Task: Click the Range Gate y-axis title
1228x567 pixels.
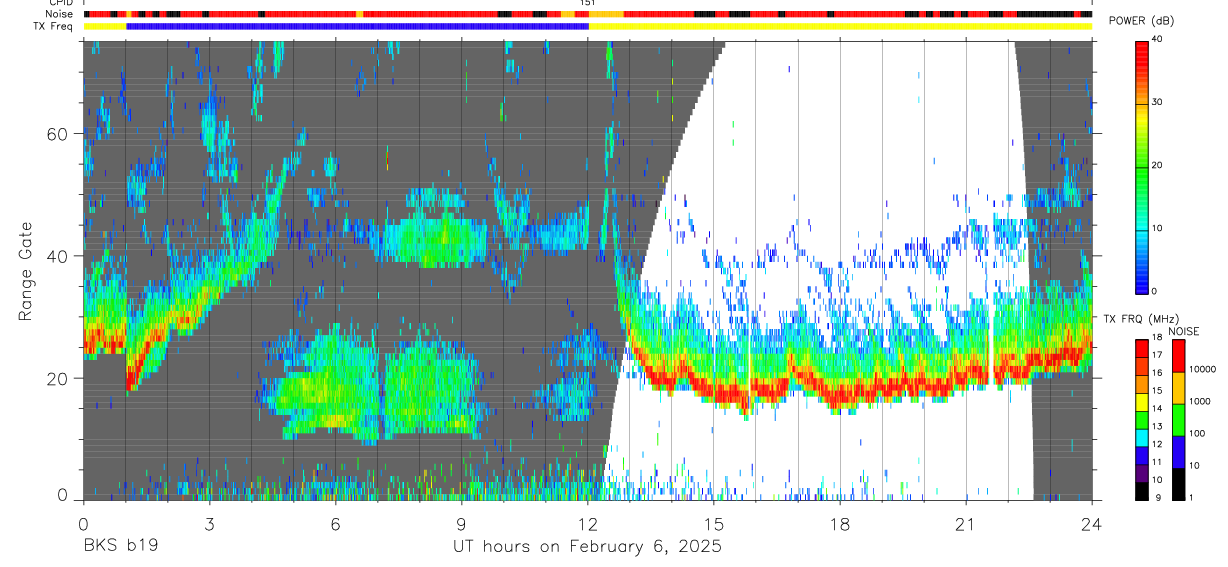Action: click(26, 271)
